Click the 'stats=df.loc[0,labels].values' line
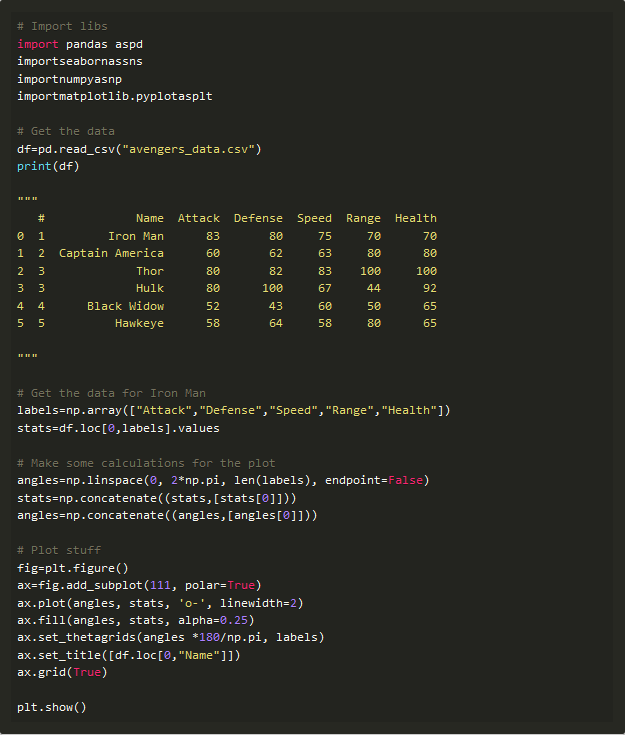The height and width of the screenshot is (735, 625). click(119, 428)
